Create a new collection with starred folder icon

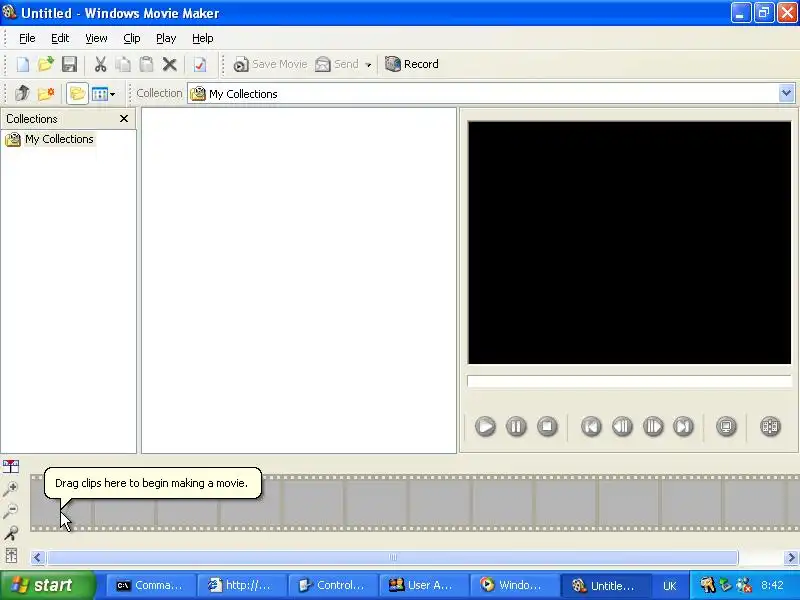[46, 93]
